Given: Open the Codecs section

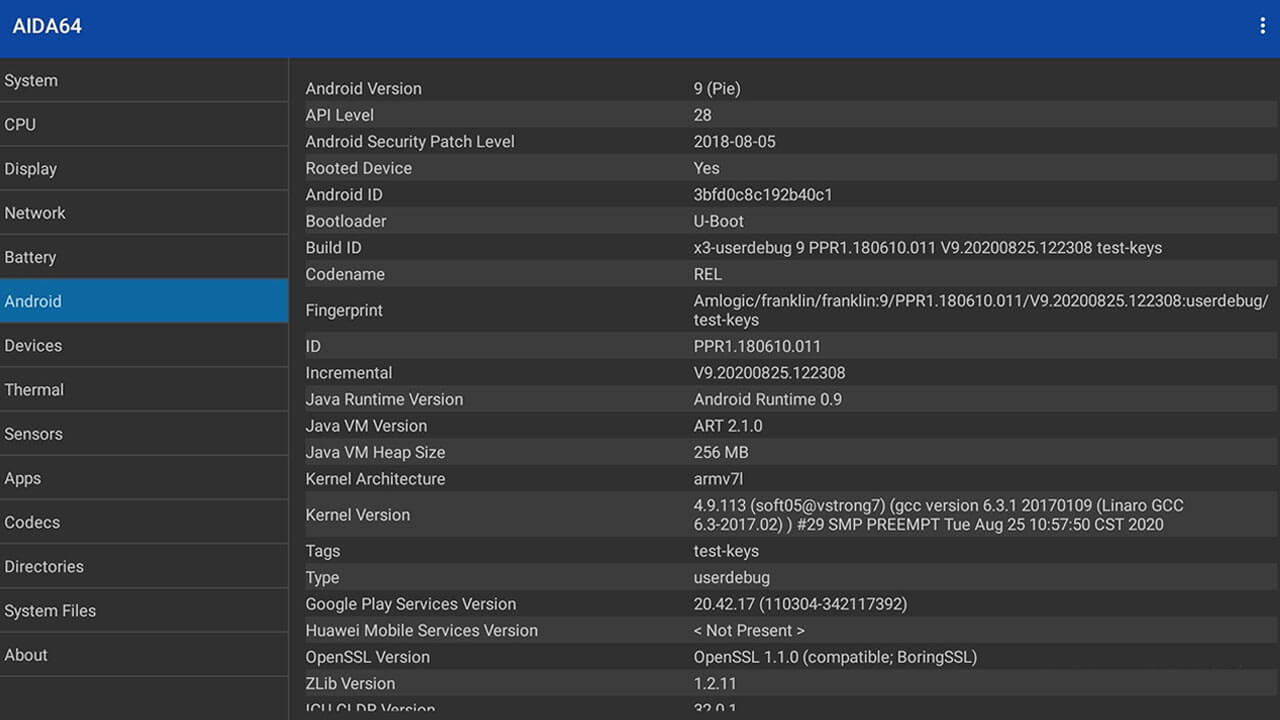Looking at the screenshot, I should click(x=144, y=522).
